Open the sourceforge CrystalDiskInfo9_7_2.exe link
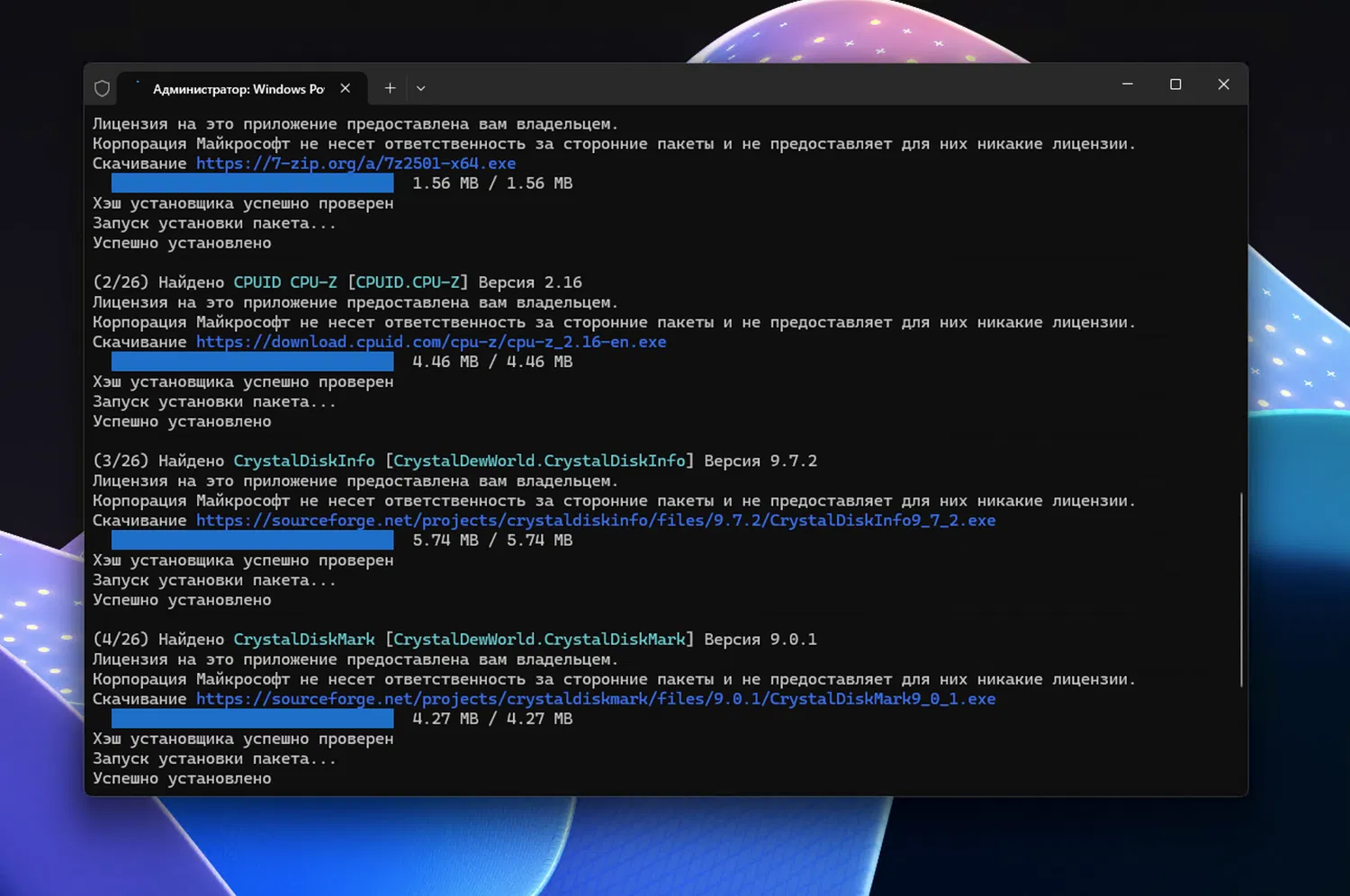Viewport: 1350px width, 896px height. point(596,521)
